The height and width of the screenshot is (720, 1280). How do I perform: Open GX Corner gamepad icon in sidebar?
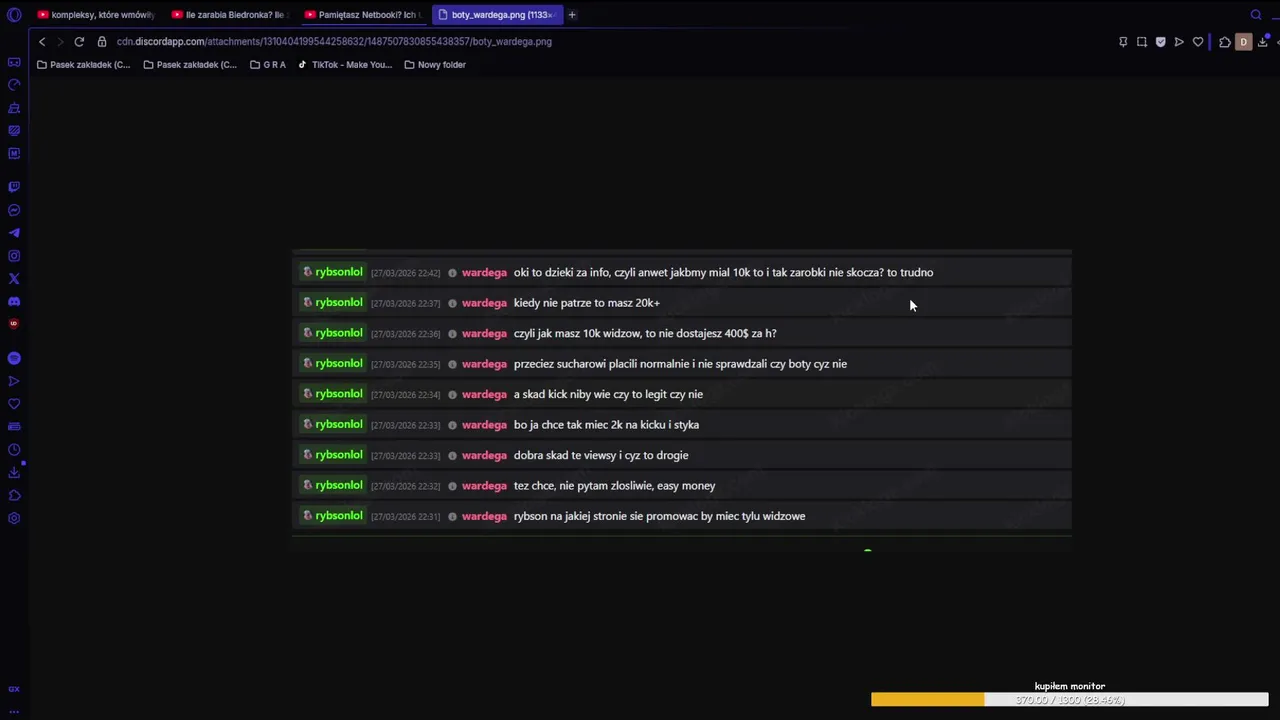point(14,62)
